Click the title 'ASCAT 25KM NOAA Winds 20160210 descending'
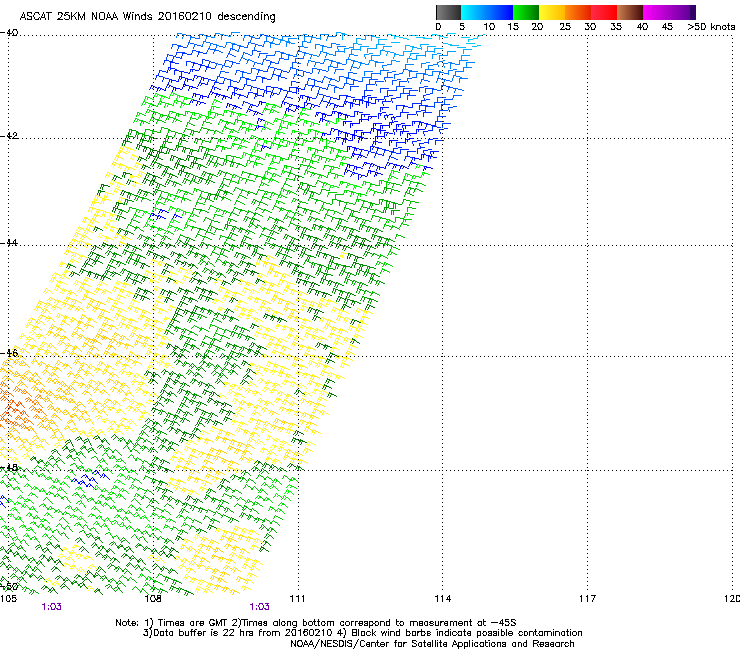Viewport: 740px width, 650px height. point(147,17)
